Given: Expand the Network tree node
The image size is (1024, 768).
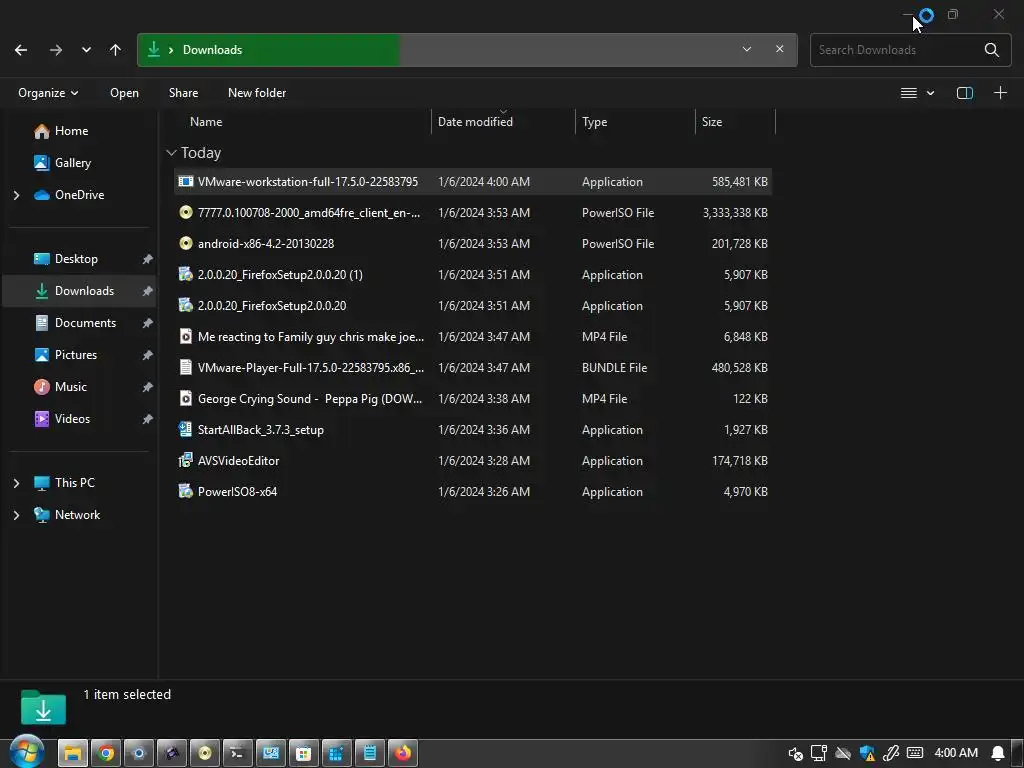Looking at the screenshot, I should pyautogui.click(x=16, y=515).
